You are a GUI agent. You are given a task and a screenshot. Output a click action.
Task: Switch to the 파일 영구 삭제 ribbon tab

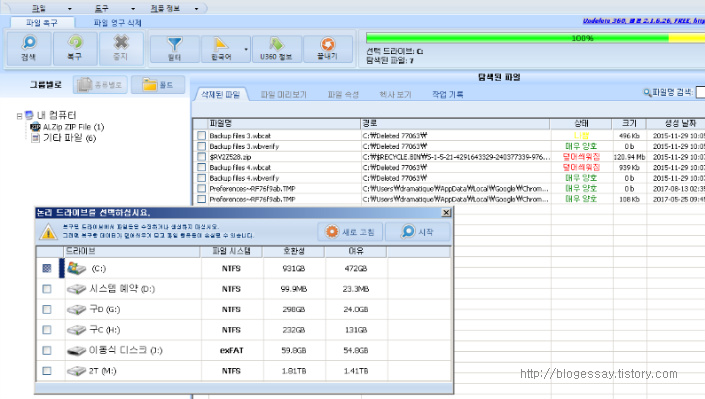pos(117,22)
